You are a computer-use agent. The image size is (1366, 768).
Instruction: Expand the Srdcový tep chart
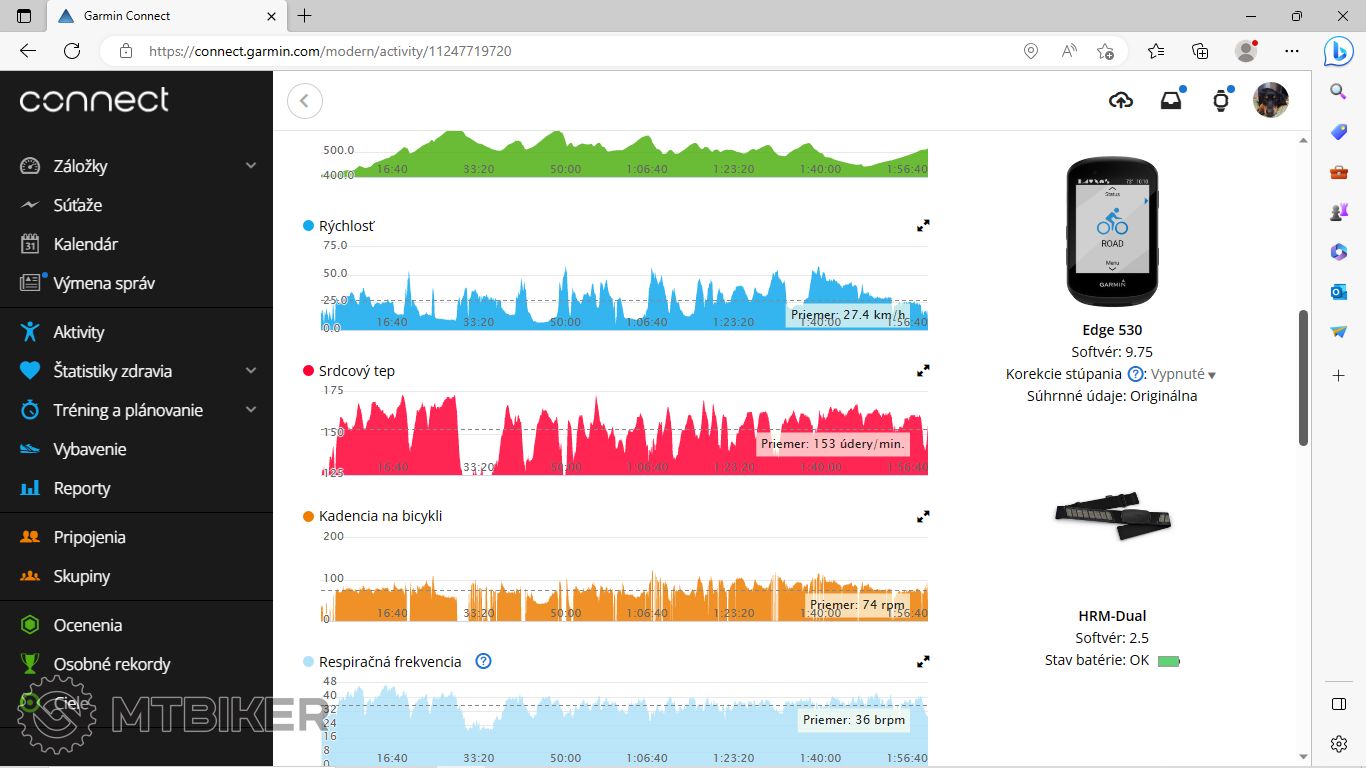(x=923, y=371)
